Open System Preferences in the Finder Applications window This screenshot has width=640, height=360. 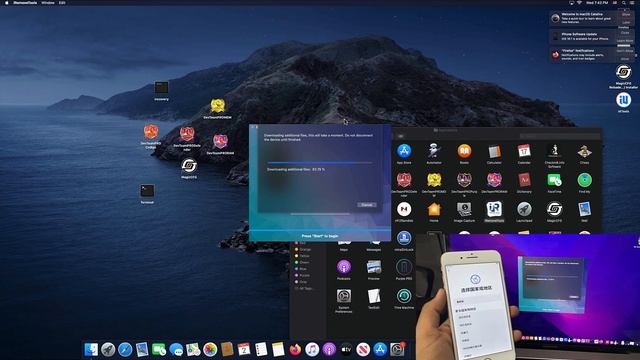(344, 296)
